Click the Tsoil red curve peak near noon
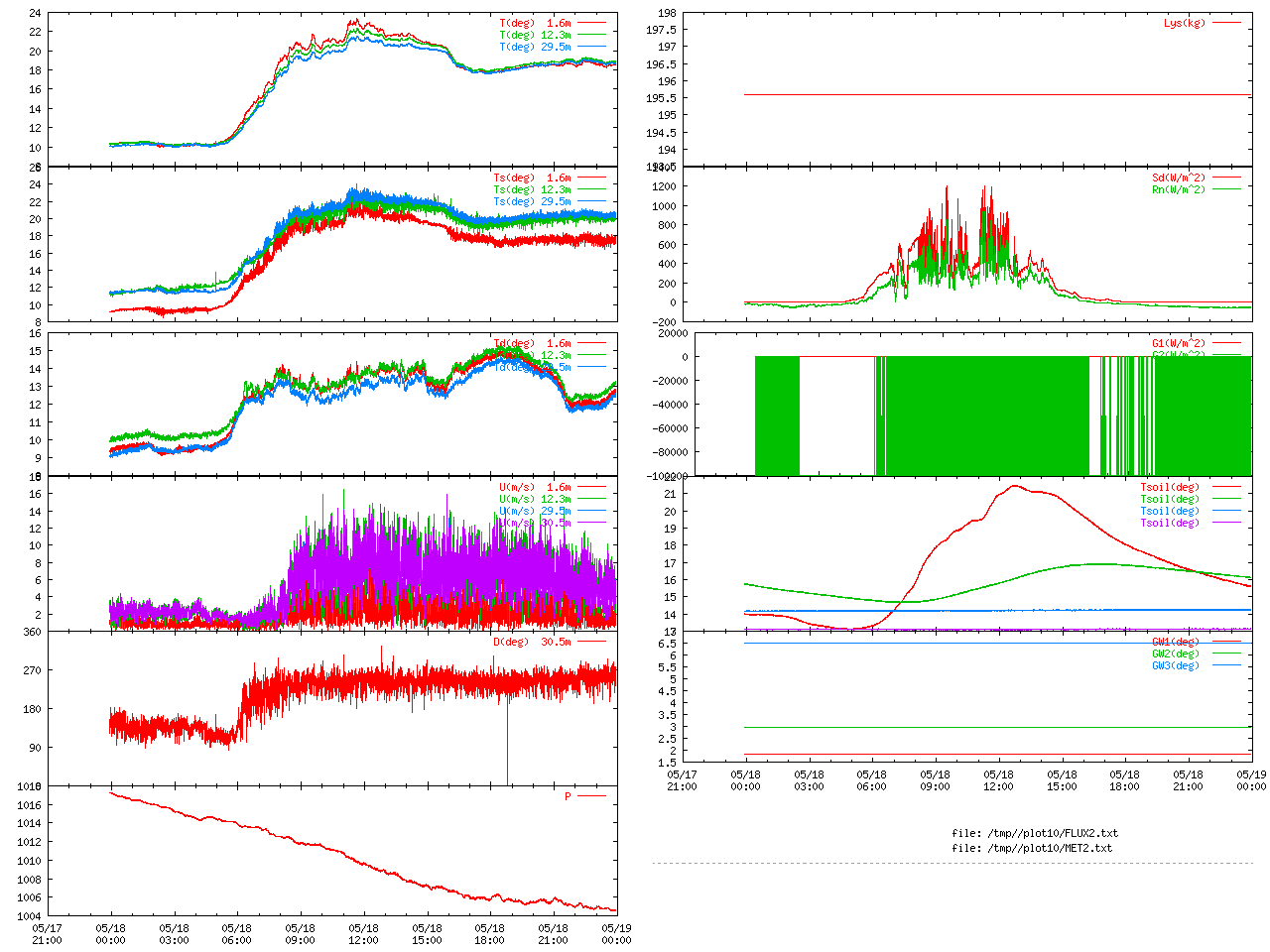The height and width of the screenshot is (952, 1270). pyautogui.click(x=1014, y=486)
